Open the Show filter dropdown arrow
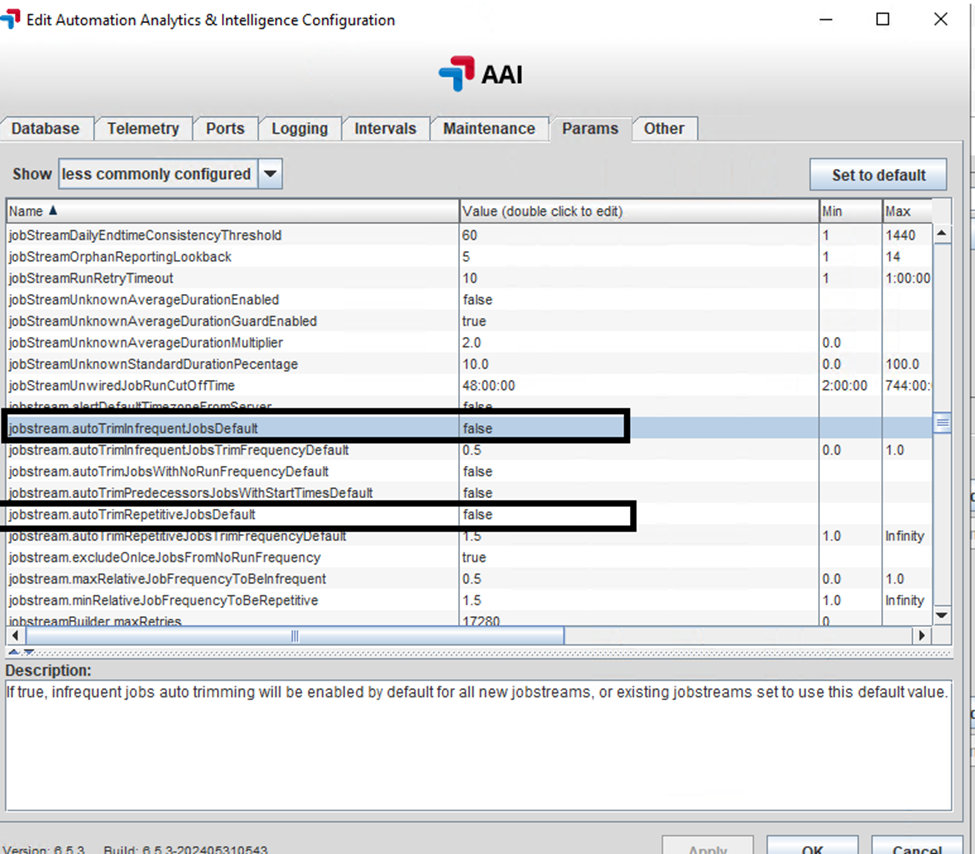 [x=270, y=174]
